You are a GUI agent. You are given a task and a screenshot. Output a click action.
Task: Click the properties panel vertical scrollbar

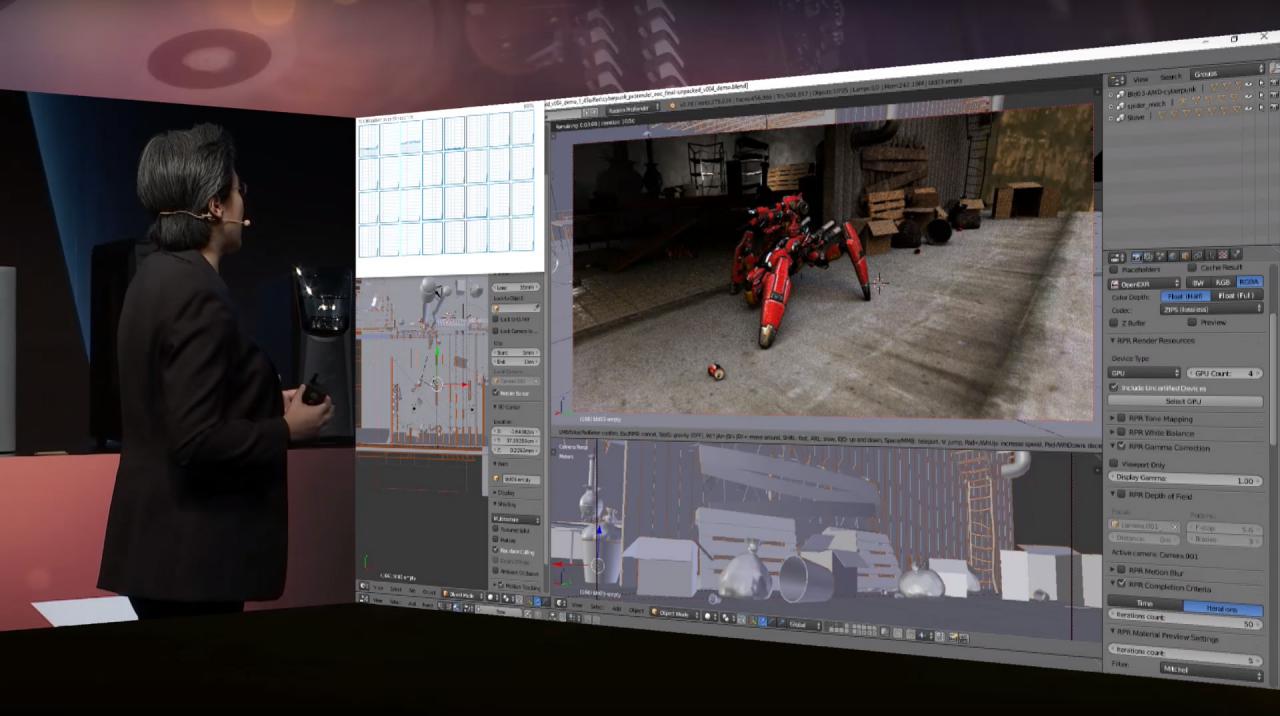1274,380
